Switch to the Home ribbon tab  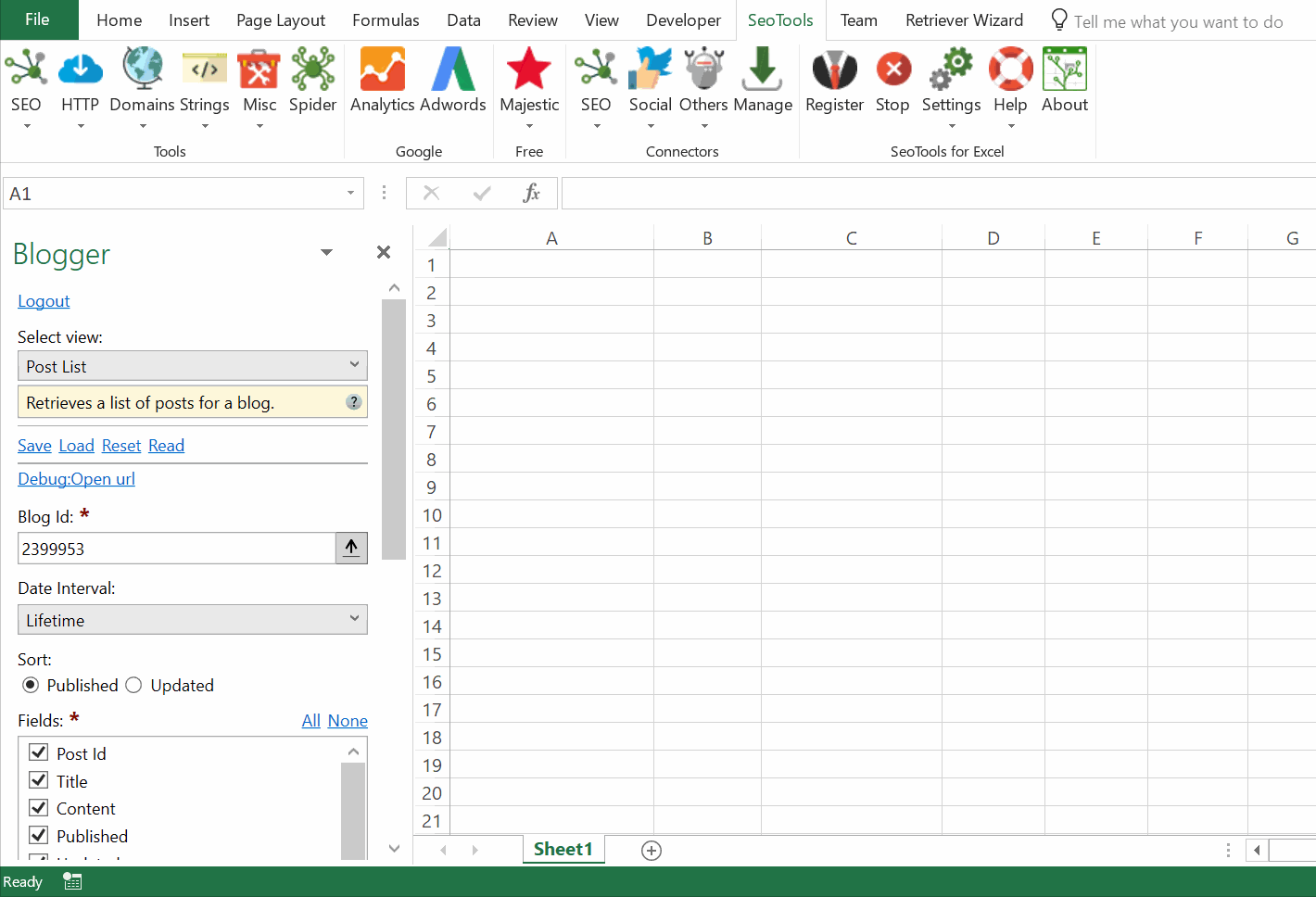coord(120,20)
